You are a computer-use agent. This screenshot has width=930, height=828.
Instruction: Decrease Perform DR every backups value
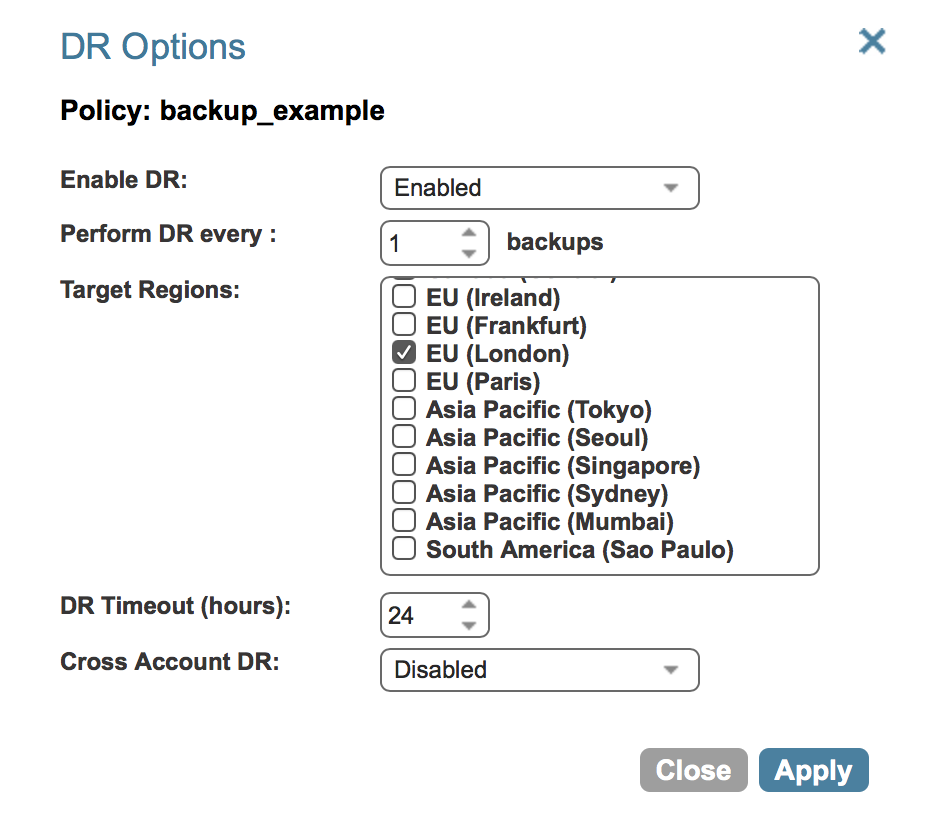click(x=469, y=254)
